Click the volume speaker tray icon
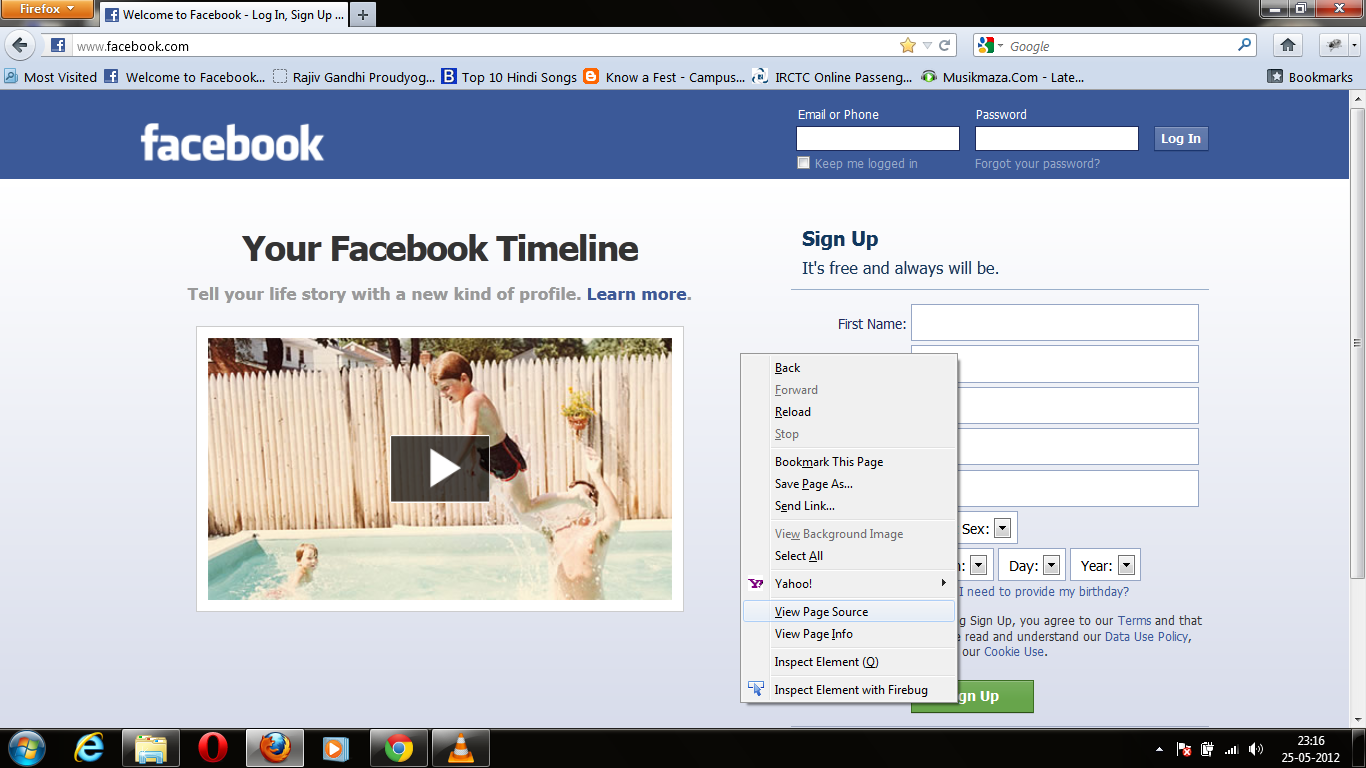 (1256, 748)
